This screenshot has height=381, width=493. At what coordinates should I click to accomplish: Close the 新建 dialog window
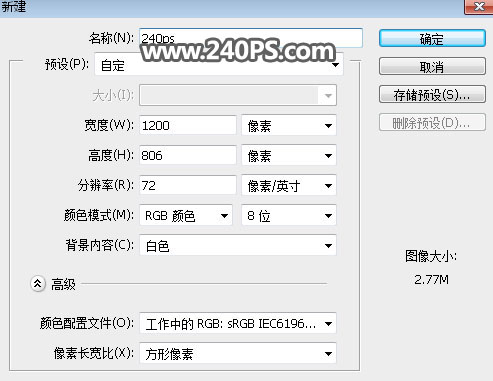pos(479,6)
